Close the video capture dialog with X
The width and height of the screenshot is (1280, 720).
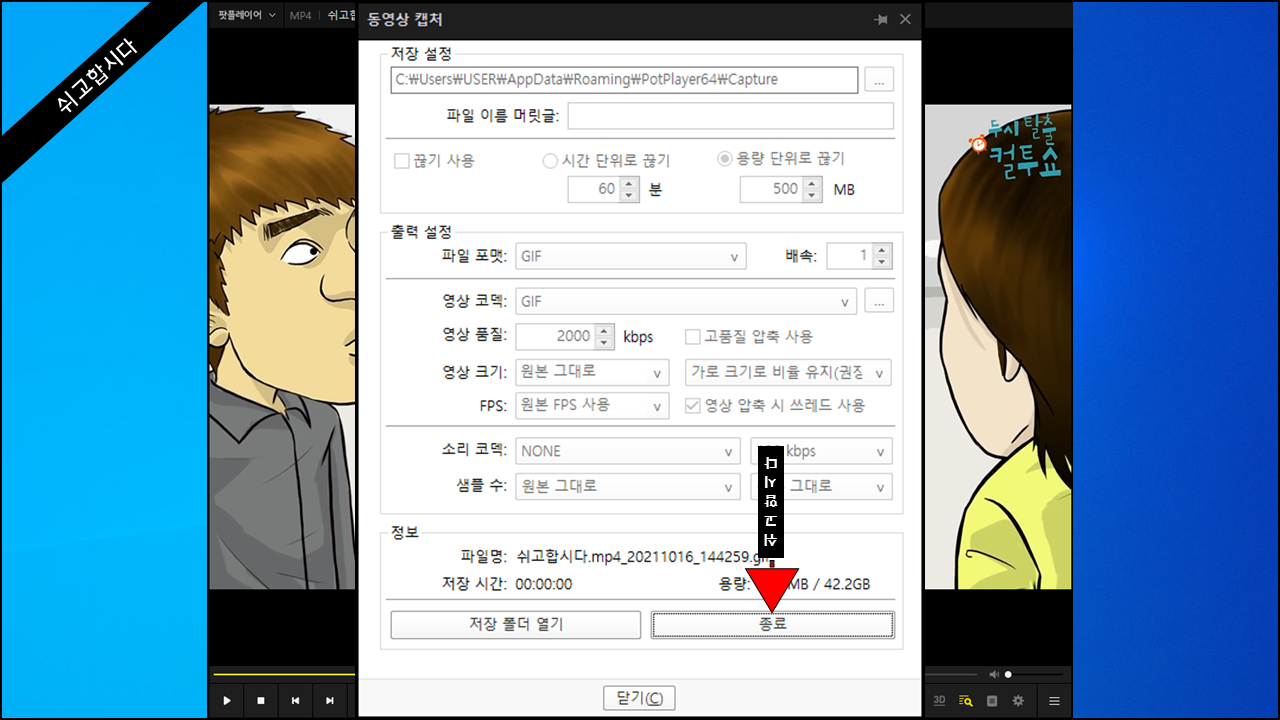tap(905, 19)
